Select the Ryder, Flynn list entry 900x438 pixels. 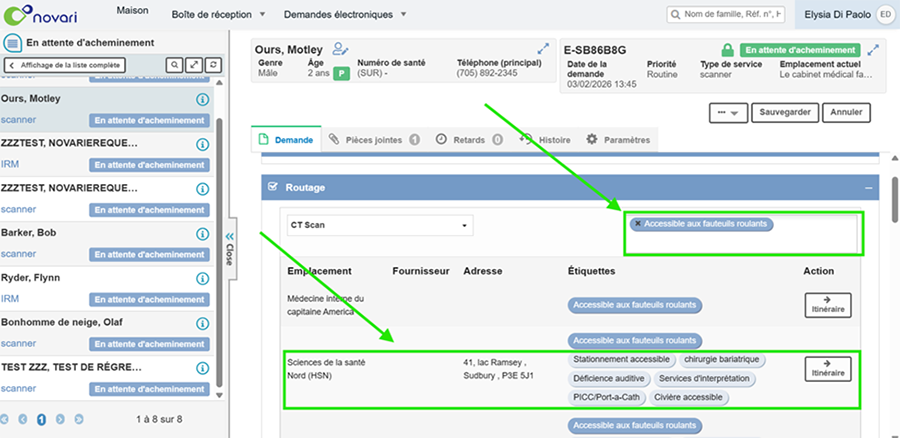(x=107, y=288)
